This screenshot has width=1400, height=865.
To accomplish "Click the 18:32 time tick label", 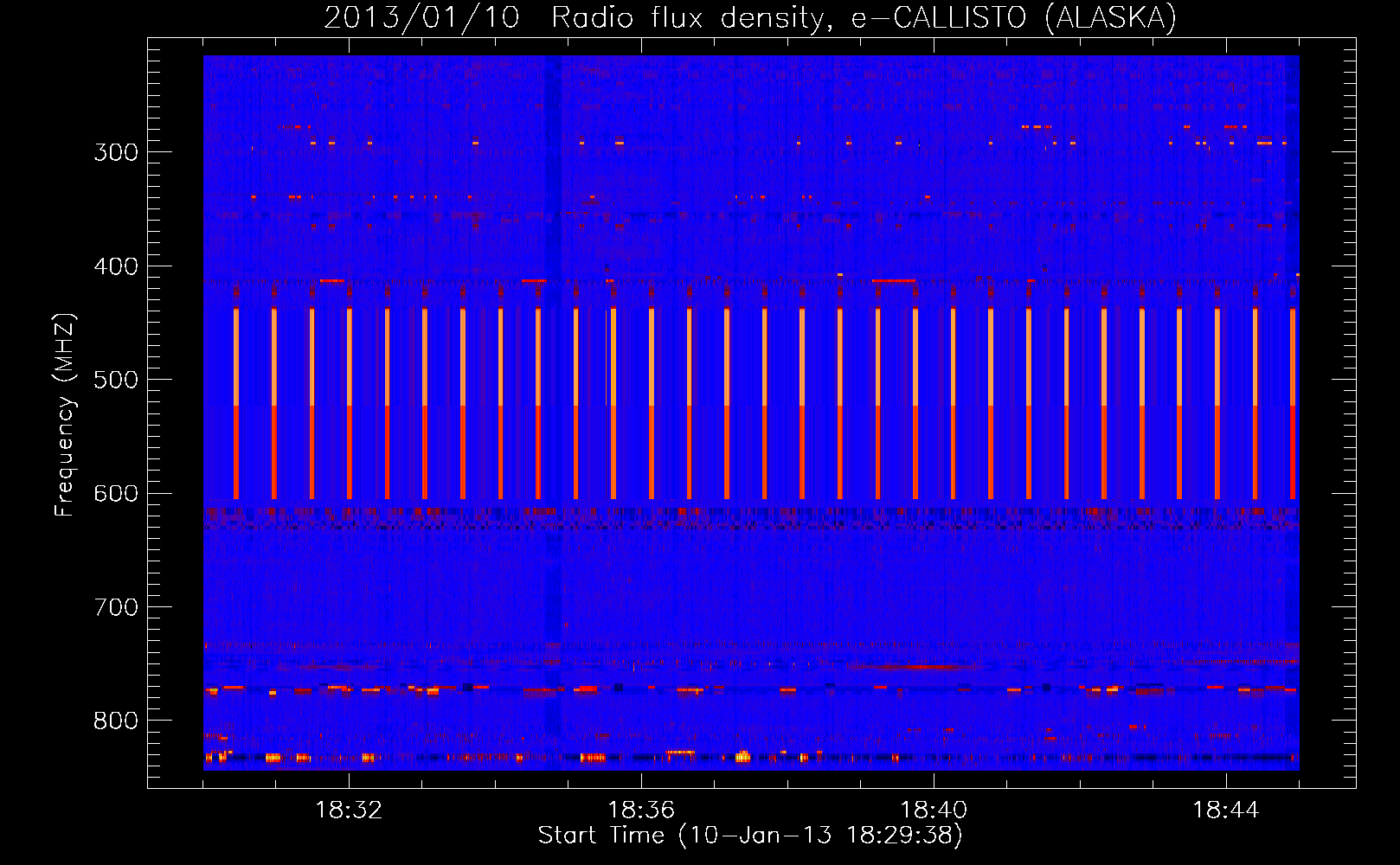I will (x=349, y=811).
